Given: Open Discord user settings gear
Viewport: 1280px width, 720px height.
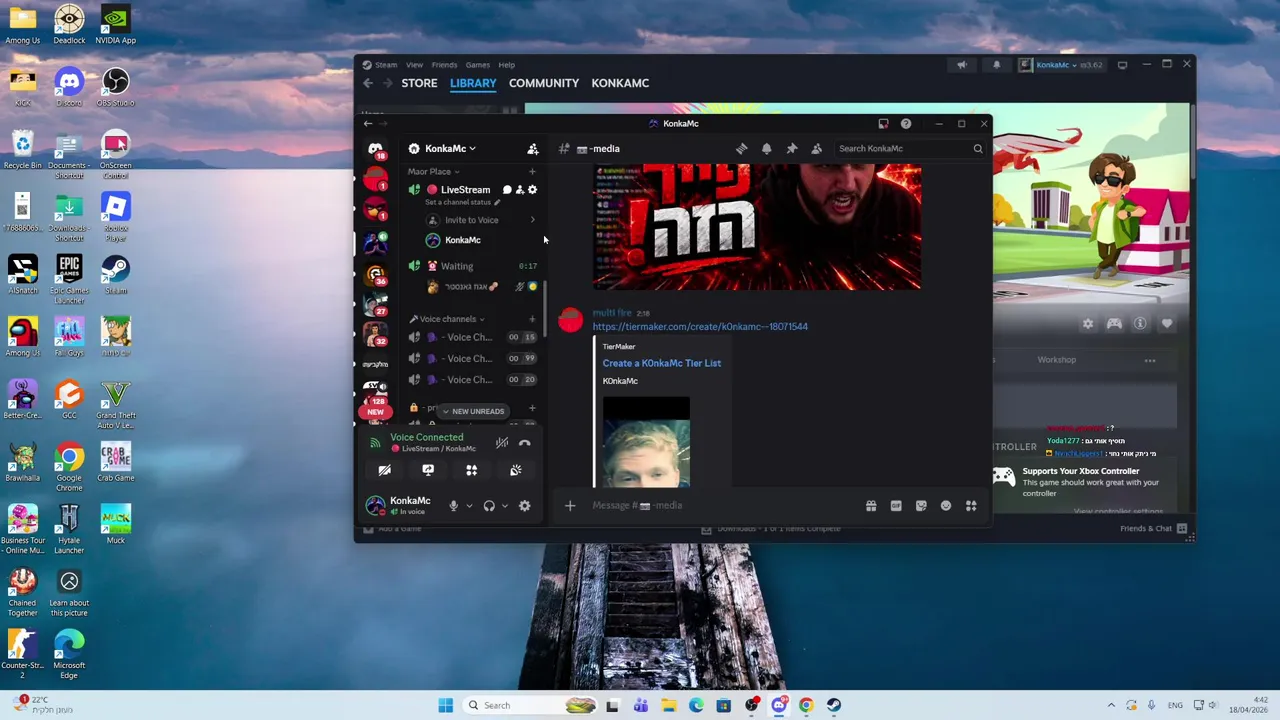Looking at the screenshot, I should point(524,506).
